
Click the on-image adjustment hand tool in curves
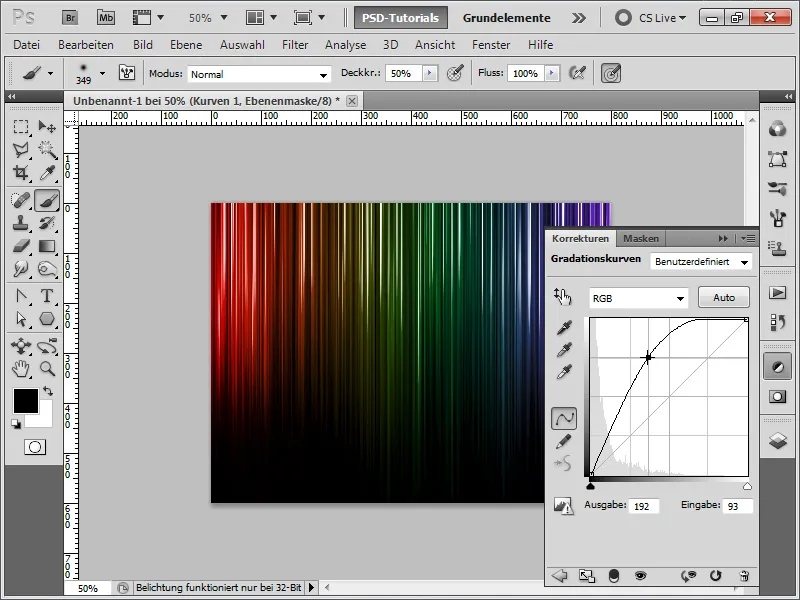point(562,296)
